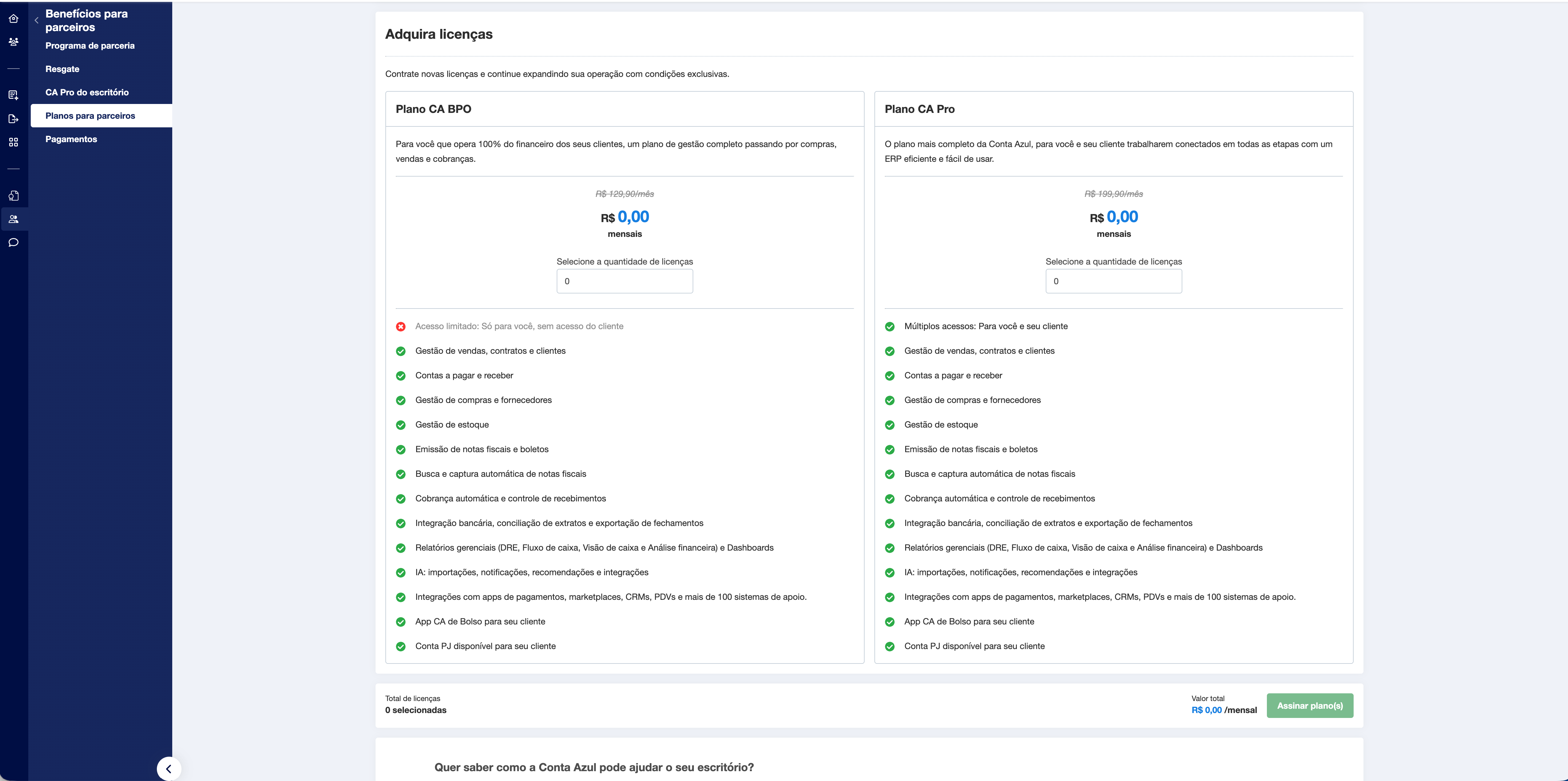Viewport: 1568px width, 781px height.
Task: Click 'Conta PJ disponível' in CA Pro card
Action: pos(974,647)
